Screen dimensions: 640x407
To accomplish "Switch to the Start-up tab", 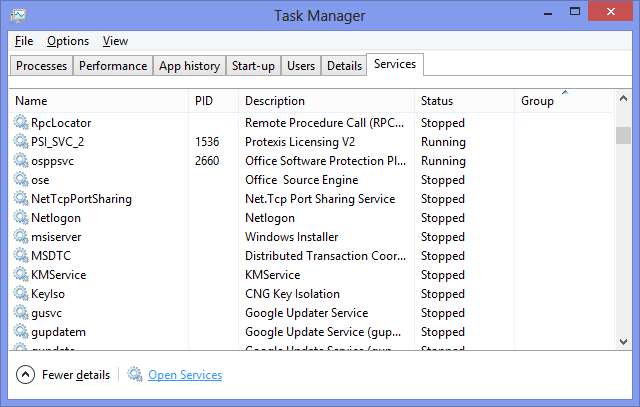I will 253,66.
